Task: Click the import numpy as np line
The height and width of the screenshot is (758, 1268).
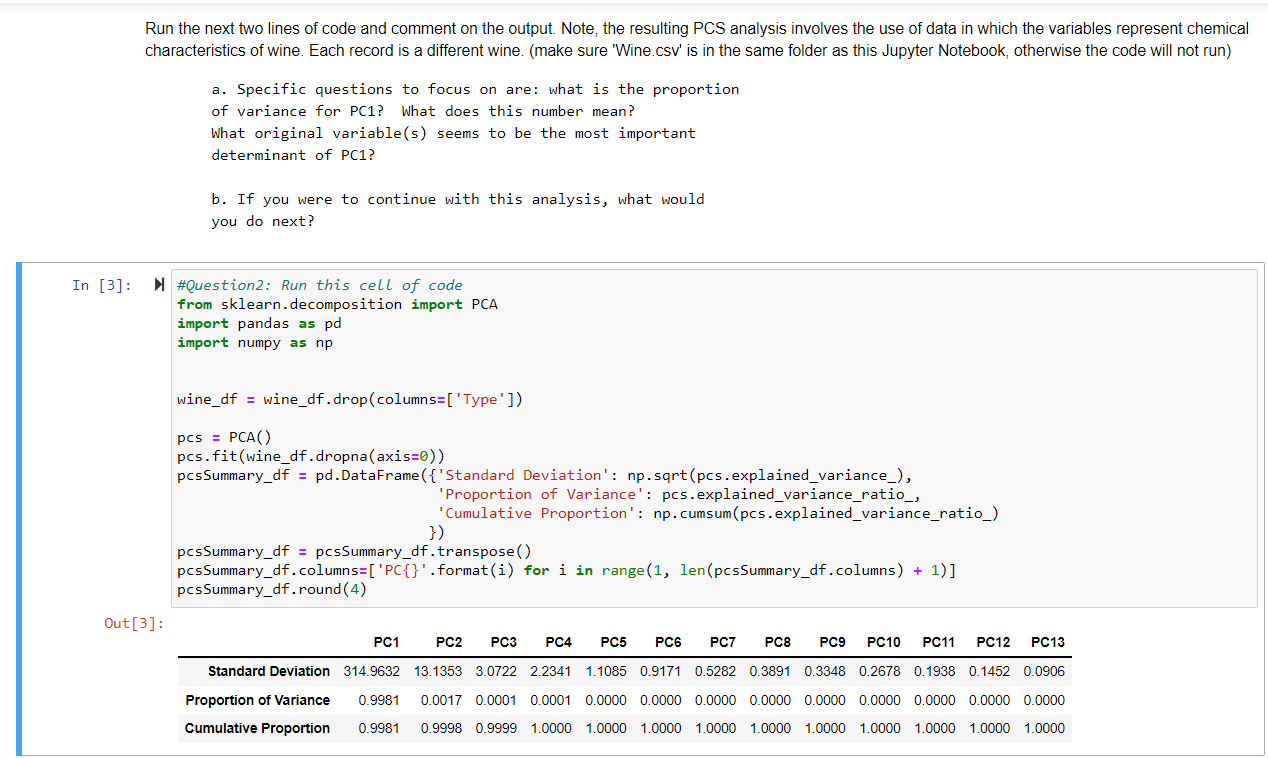Action: coord(251,342)
